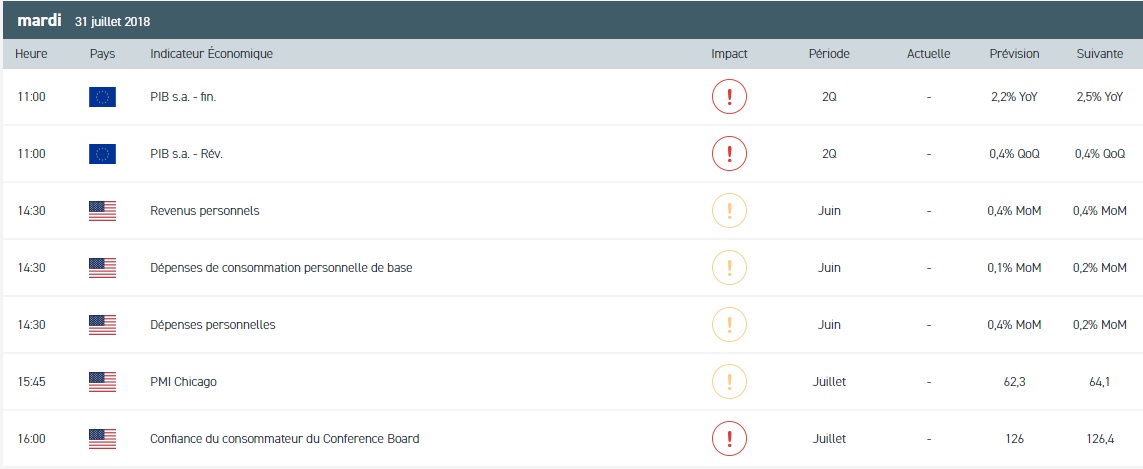Click the red impact icon for PIB s.a. - fin.
Image resolution: width=1143 pixels, height=469 pixels.
pos(729,97)
